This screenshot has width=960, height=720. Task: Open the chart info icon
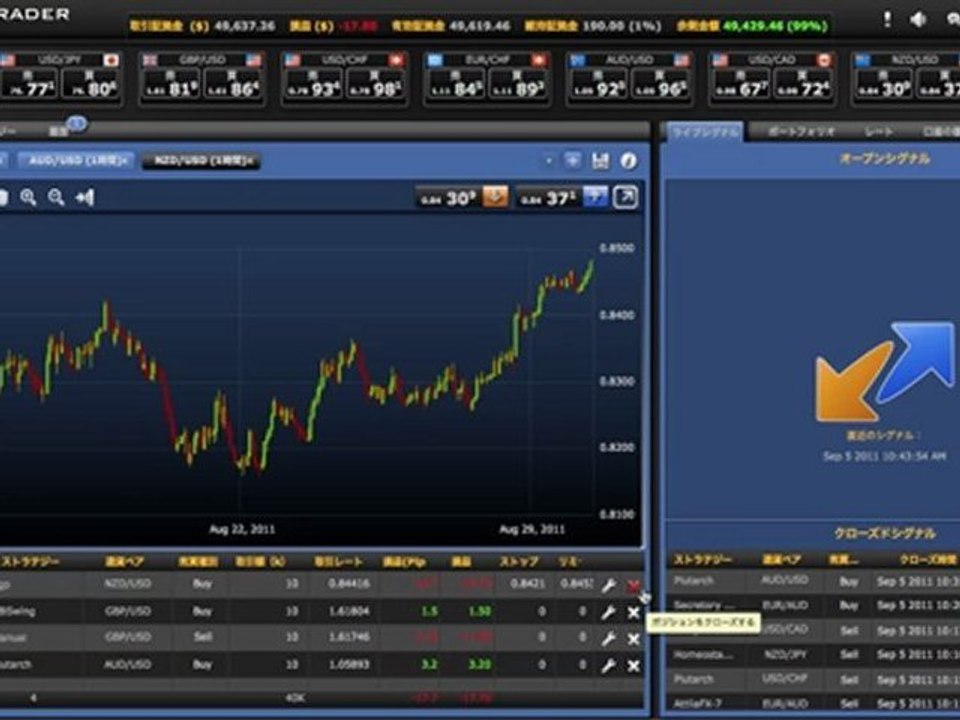pyautogui.click(x=628, y=160)
